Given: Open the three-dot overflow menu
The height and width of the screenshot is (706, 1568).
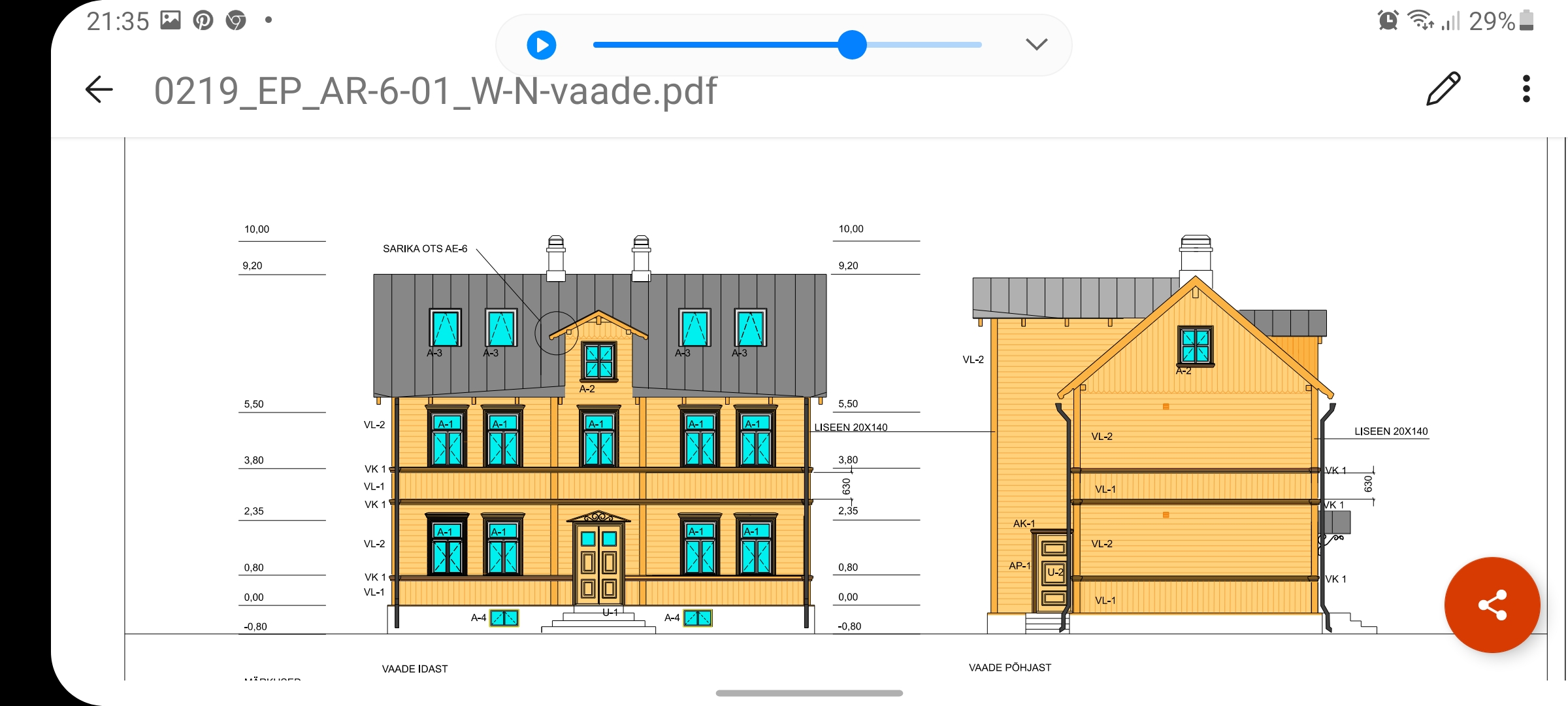Looking at the screenshot, I should pos(1526,90).
